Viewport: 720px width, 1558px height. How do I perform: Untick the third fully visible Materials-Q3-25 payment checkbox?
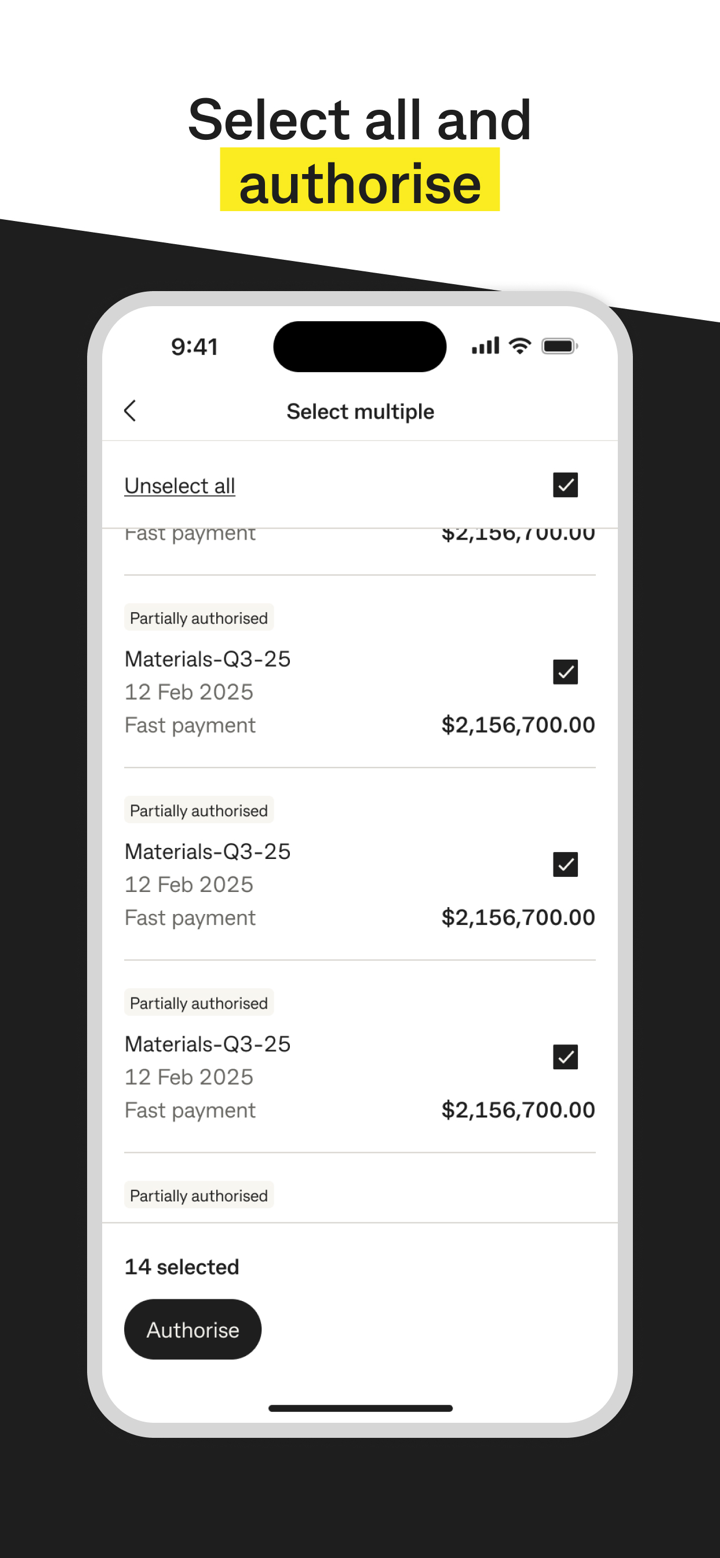[x=565, y=1057]
